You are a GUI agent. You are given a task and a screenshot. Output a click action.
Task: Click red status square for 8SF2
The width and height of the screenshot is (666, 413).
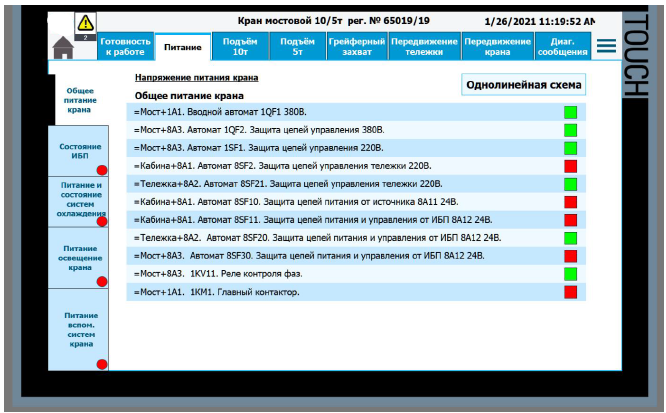click(570, 166)
